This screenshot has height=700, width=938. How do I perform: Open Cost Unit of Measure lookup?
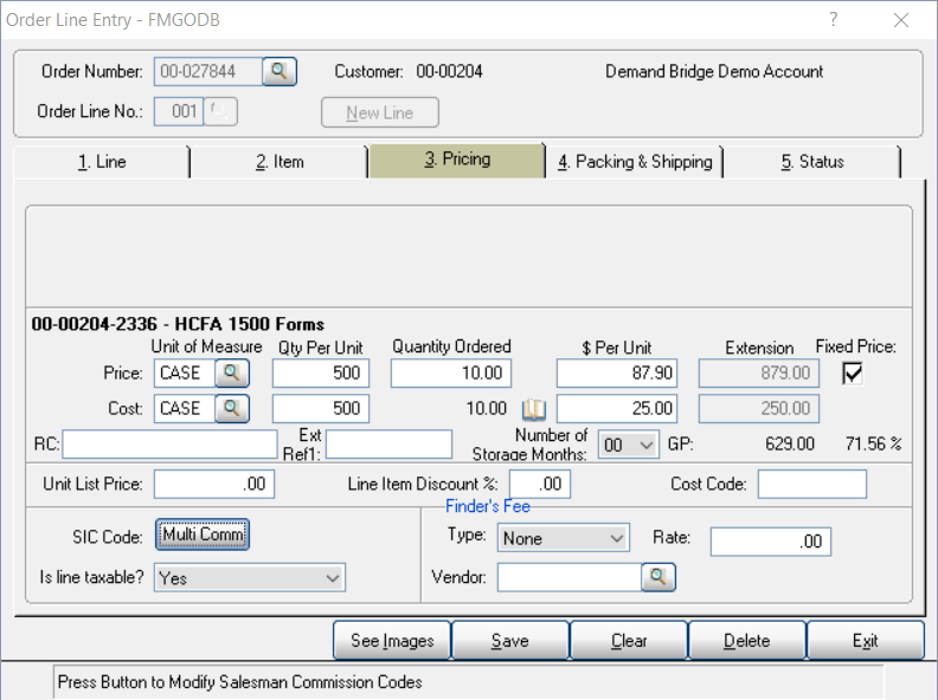[x=232, y=409]
